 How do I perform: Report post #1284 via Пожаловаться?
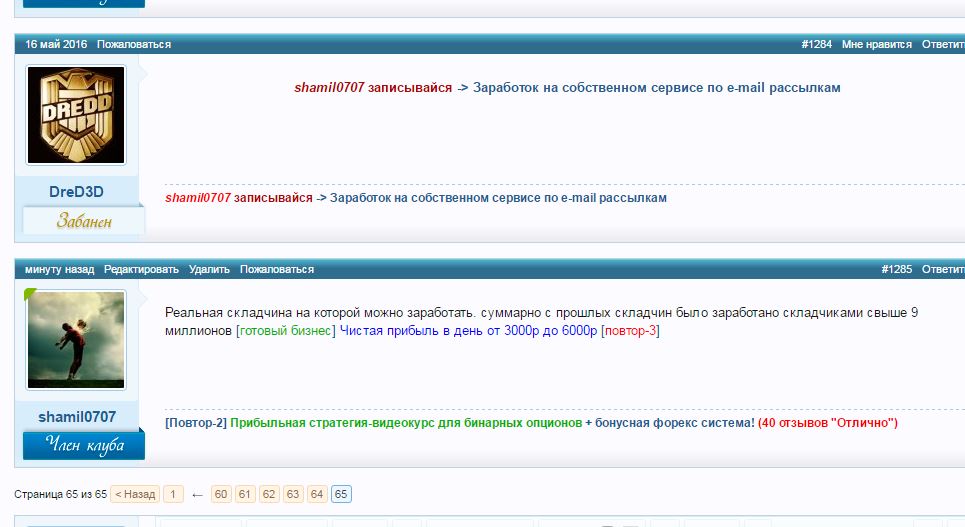pos(134,44)
